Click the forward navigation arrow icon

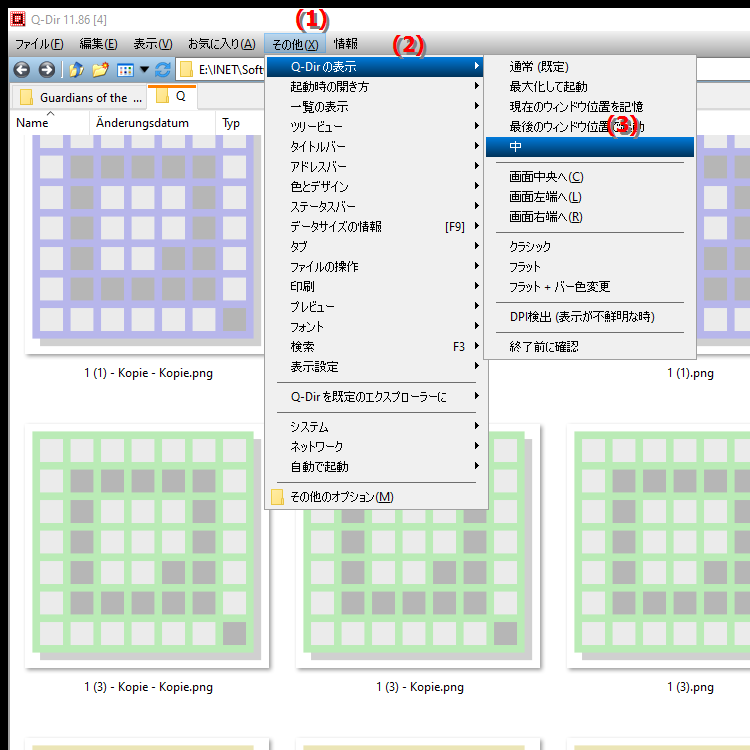[x=46, y=70]
